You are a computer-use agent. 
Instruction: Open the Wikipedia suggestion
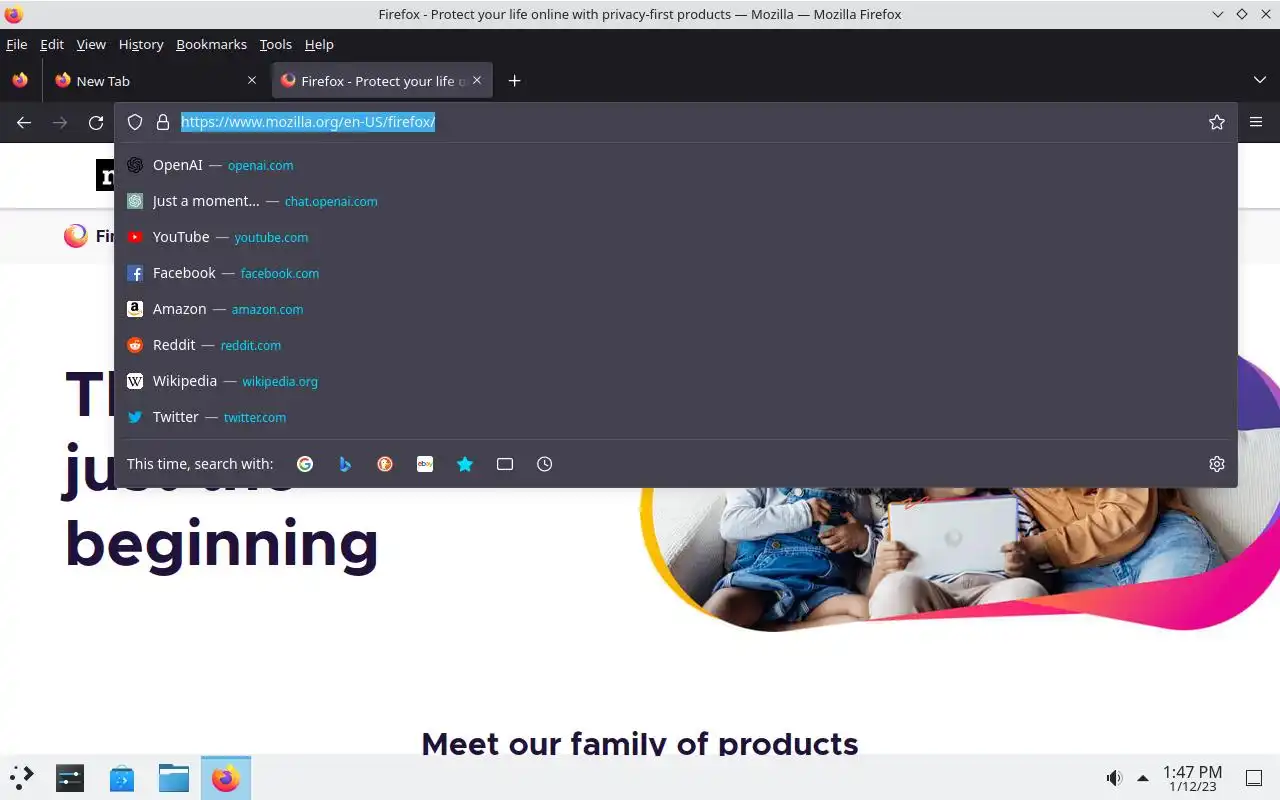click(676, 381)
